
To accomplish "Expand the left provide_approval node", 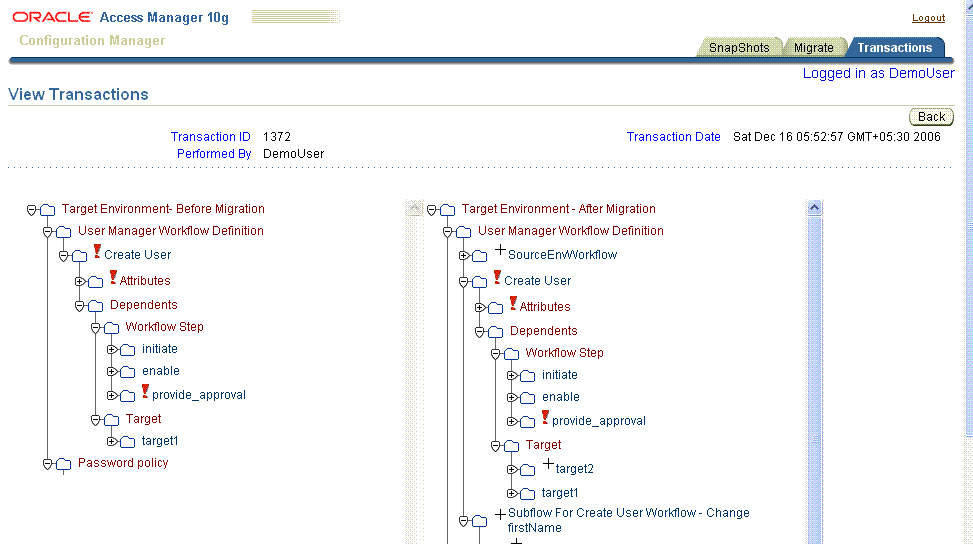I will click(112, 395).
